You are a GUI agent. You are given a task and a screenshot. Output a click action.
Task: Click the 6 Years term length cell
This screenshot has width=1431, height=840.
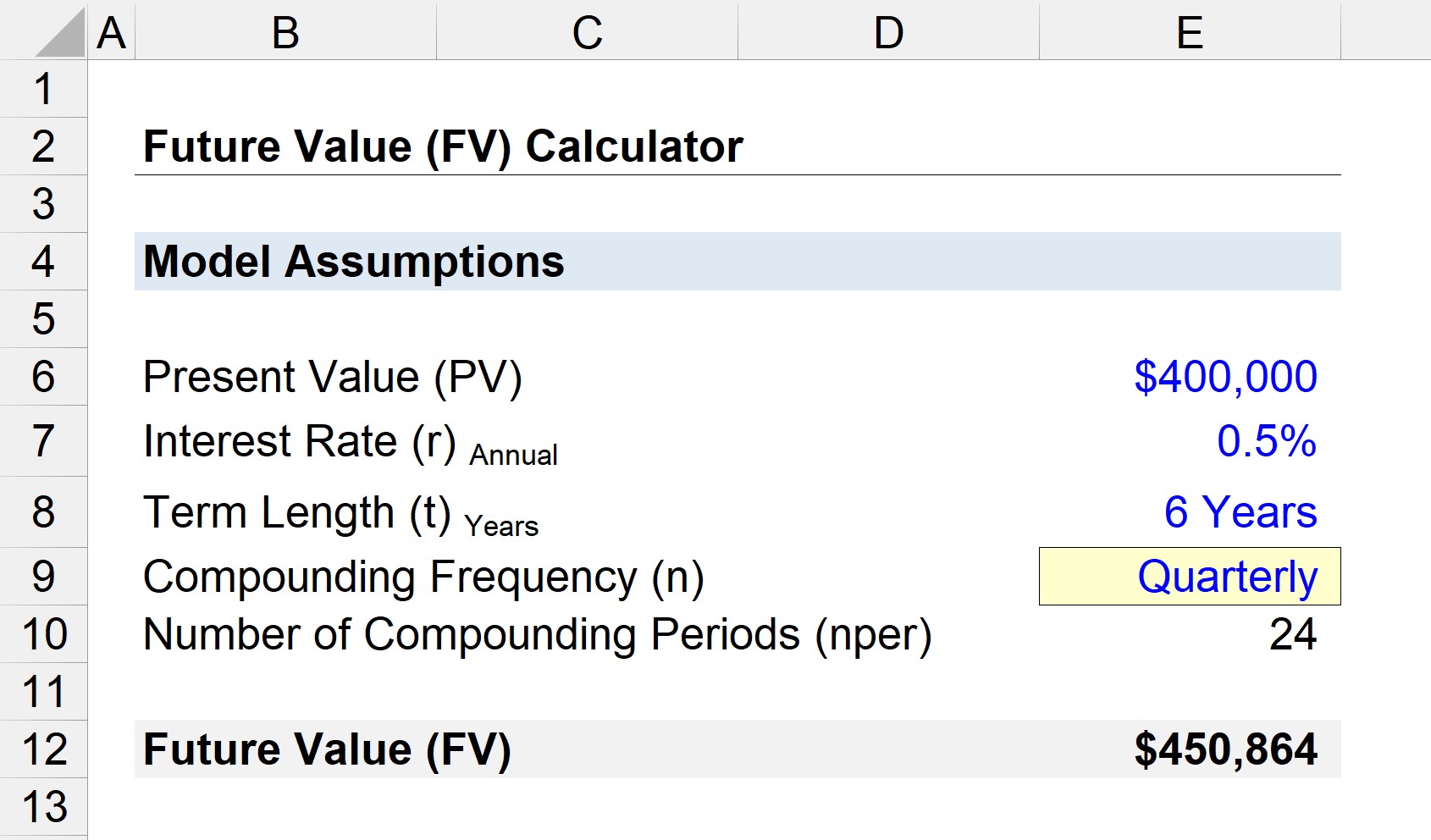pos(1190,512)
